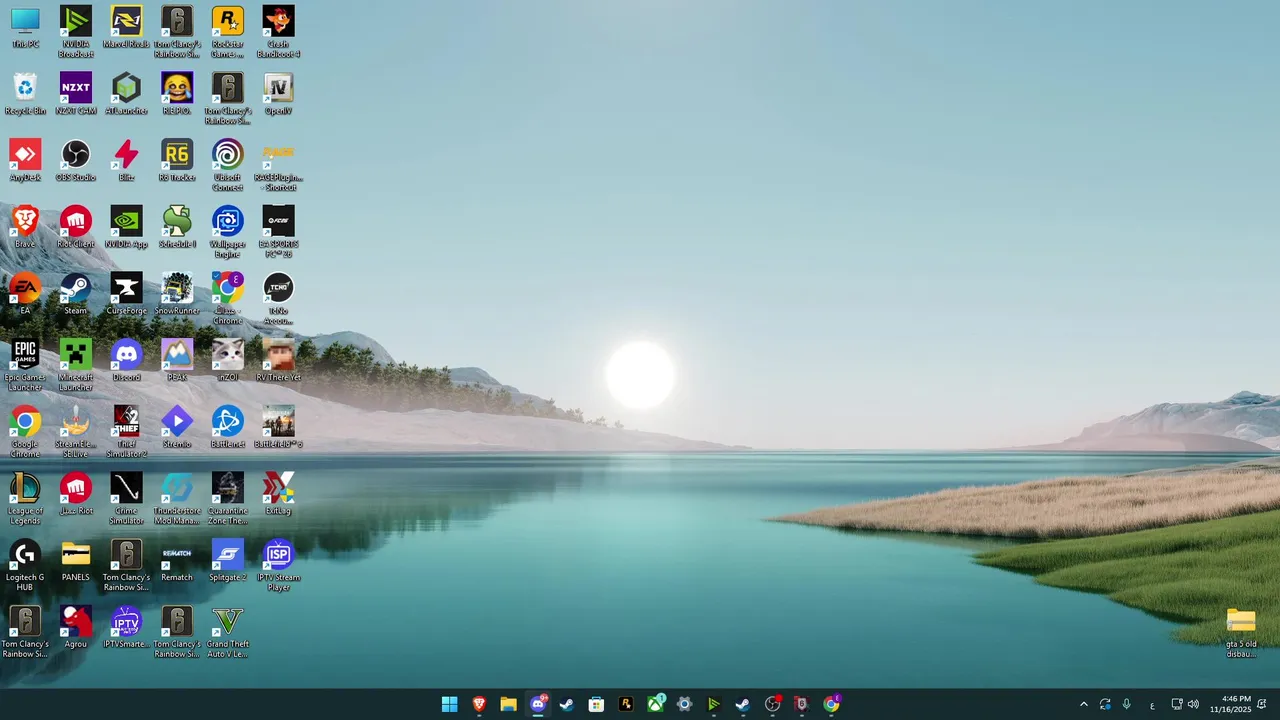Open the OpenIV shortcut

click(x=278, y=95)
